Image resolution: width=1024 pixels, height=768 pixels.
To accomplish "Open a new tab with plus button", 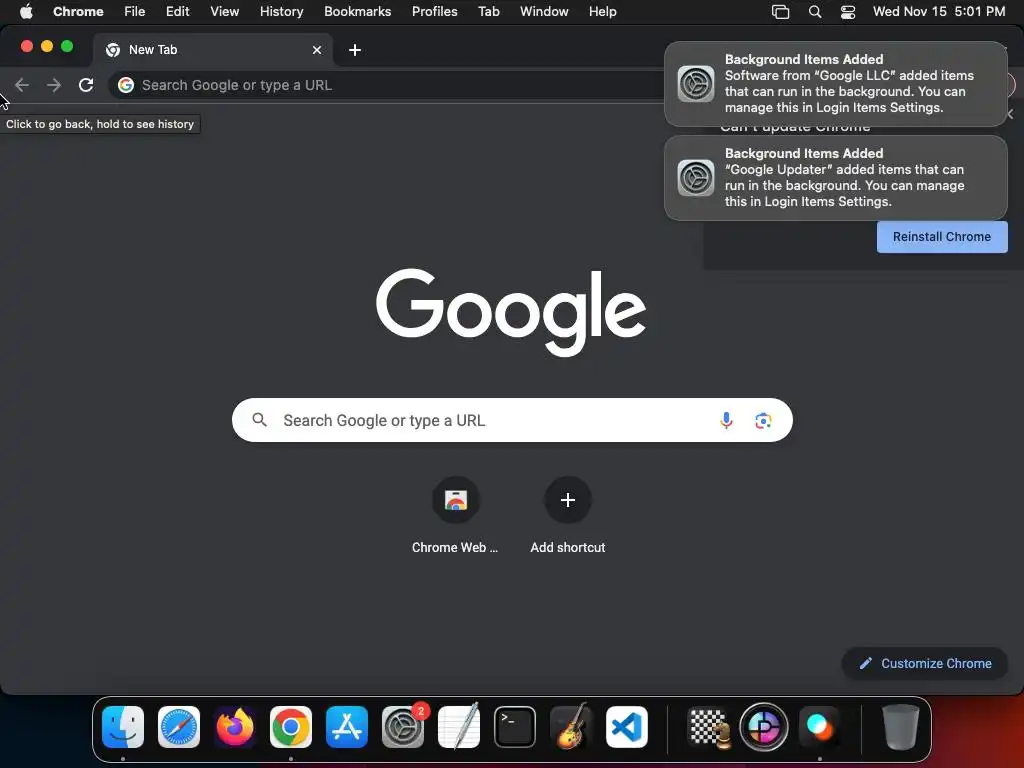I will pos(355,50).
